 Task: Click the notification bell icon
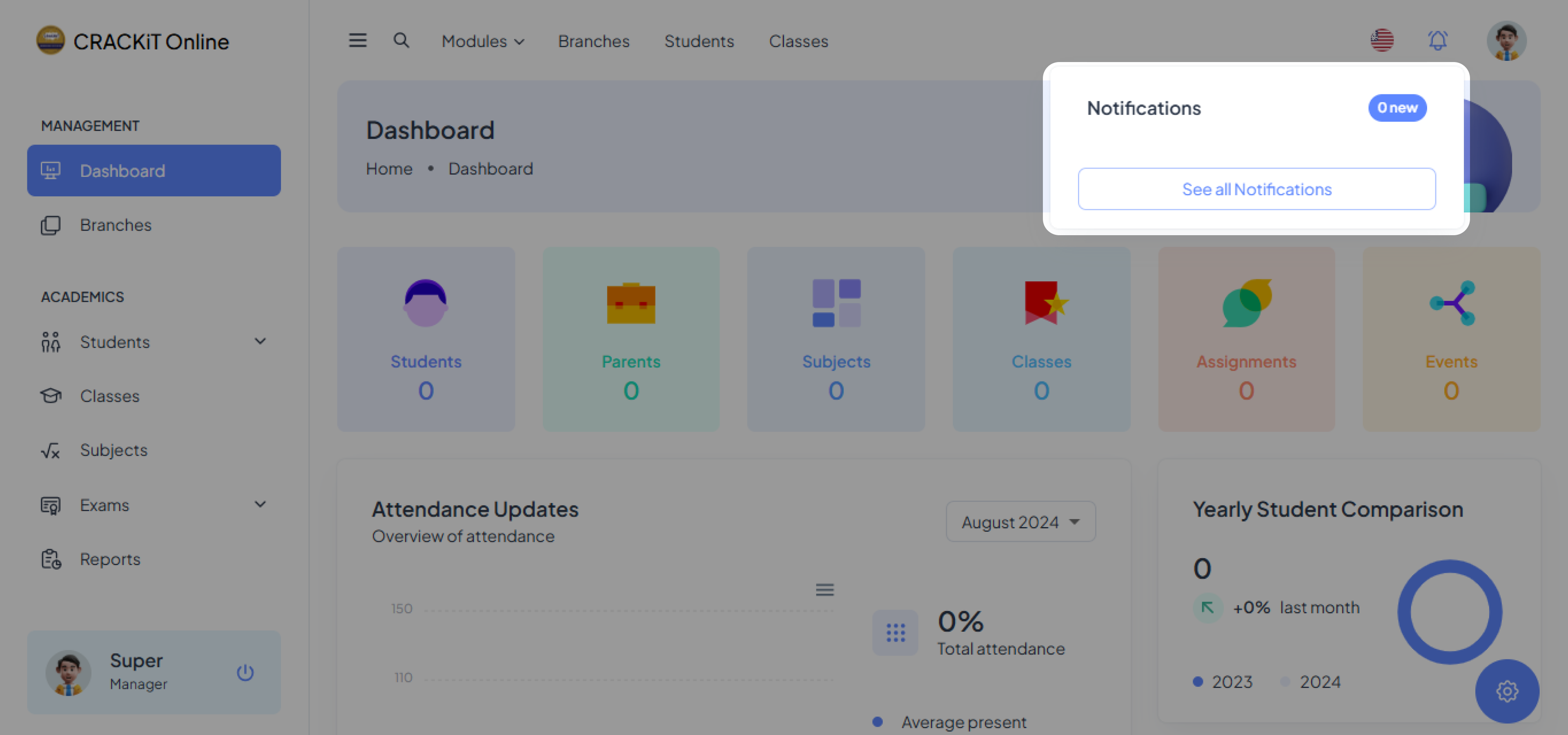(1437, 41)
